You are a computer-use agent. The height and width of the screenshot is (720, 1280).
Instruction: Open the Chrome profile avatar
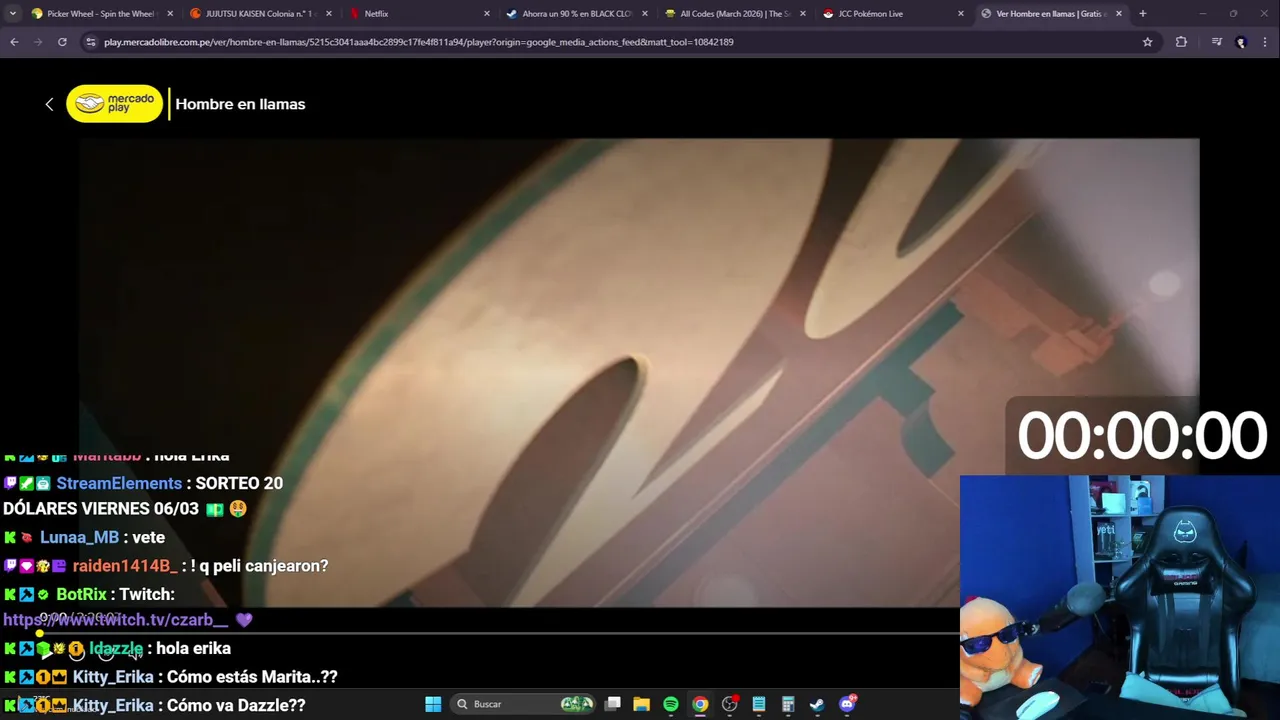coord(1241,42)
